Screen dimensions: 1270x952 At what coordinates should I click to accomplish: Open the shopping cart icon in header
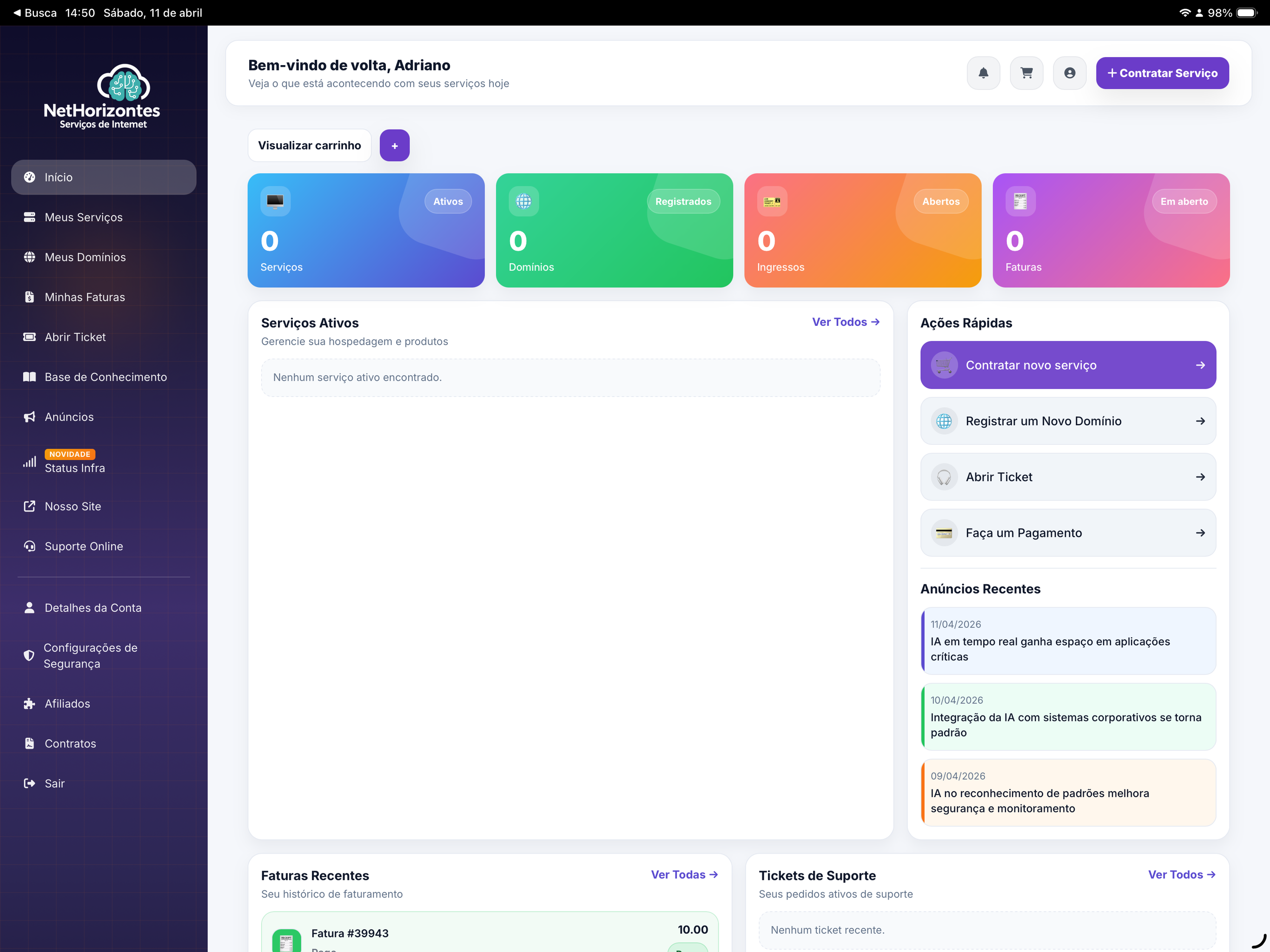(1026, 73)
